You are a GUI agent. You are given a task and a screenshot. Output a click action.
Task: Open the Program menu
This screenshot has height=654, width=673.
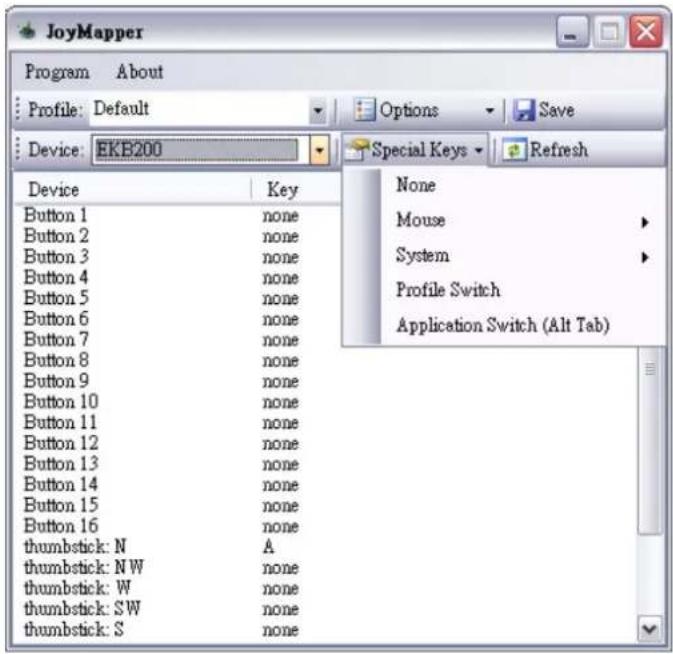(57, 72)
